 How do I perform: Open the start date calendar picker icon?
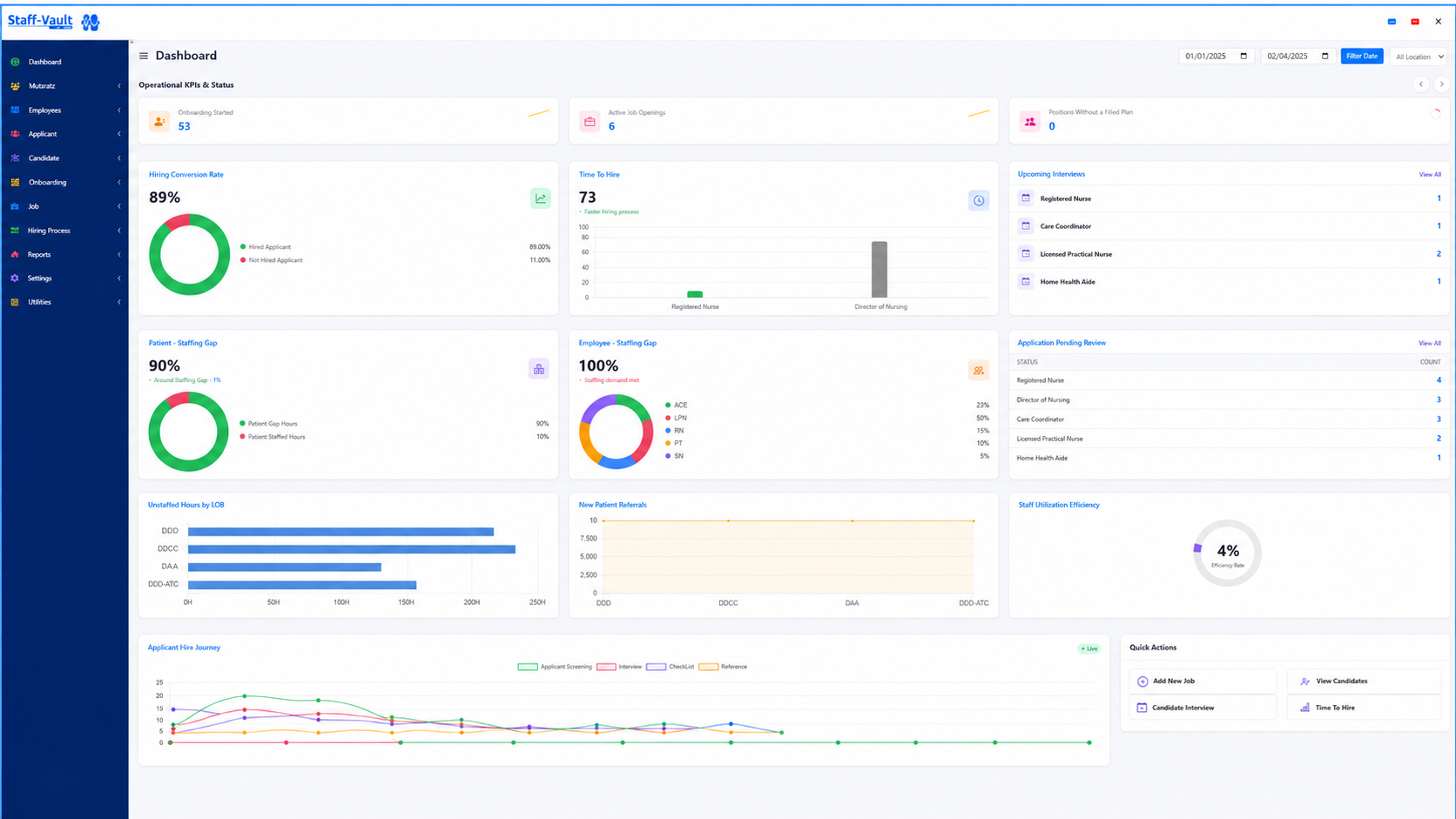point(1244,56)
